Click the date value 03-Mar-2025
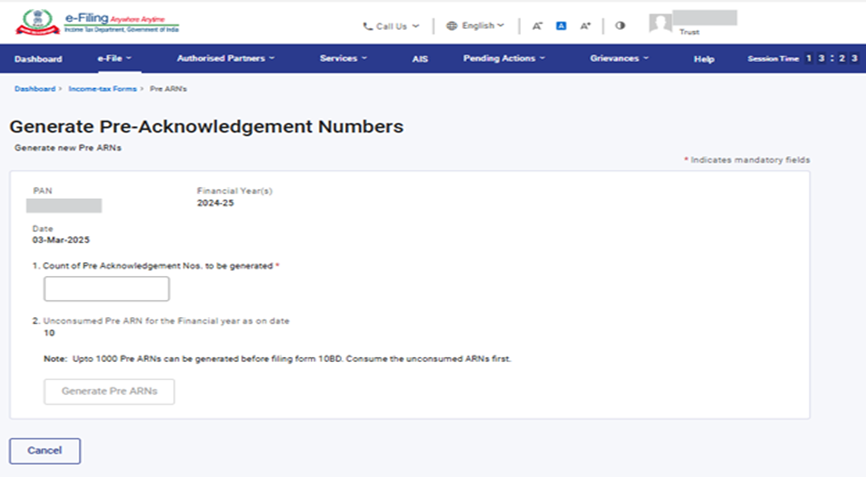 click(x=61, y=240)
